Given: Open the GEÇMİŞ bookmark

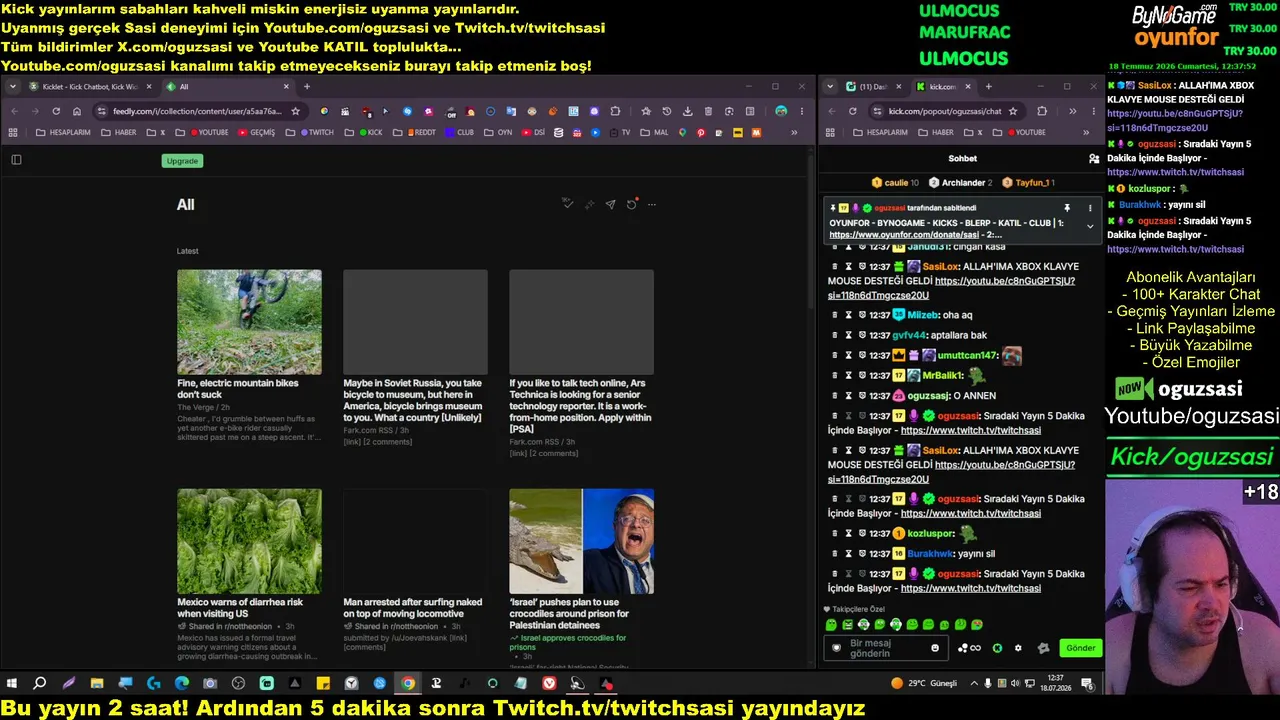Looking at the screenshot, I should click(x=256, y=132).
